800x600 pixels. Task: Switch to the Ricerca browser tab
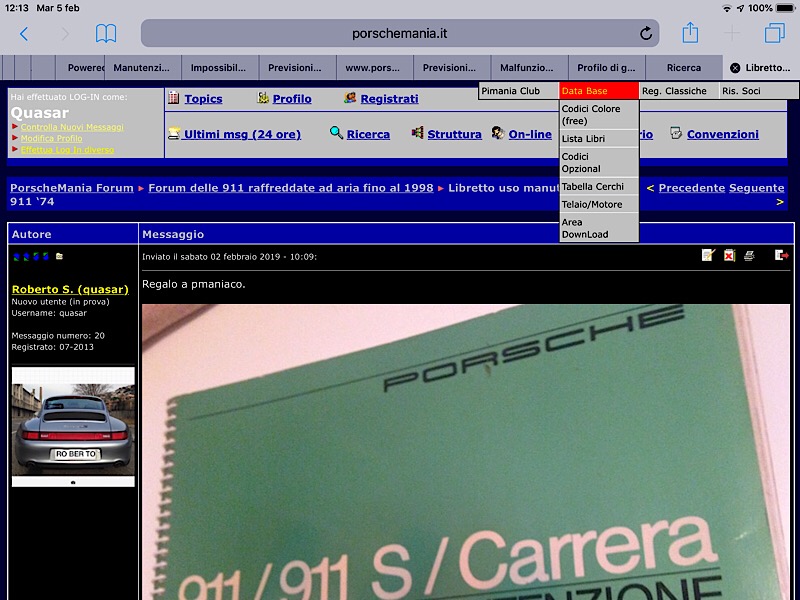click(684, 68)
